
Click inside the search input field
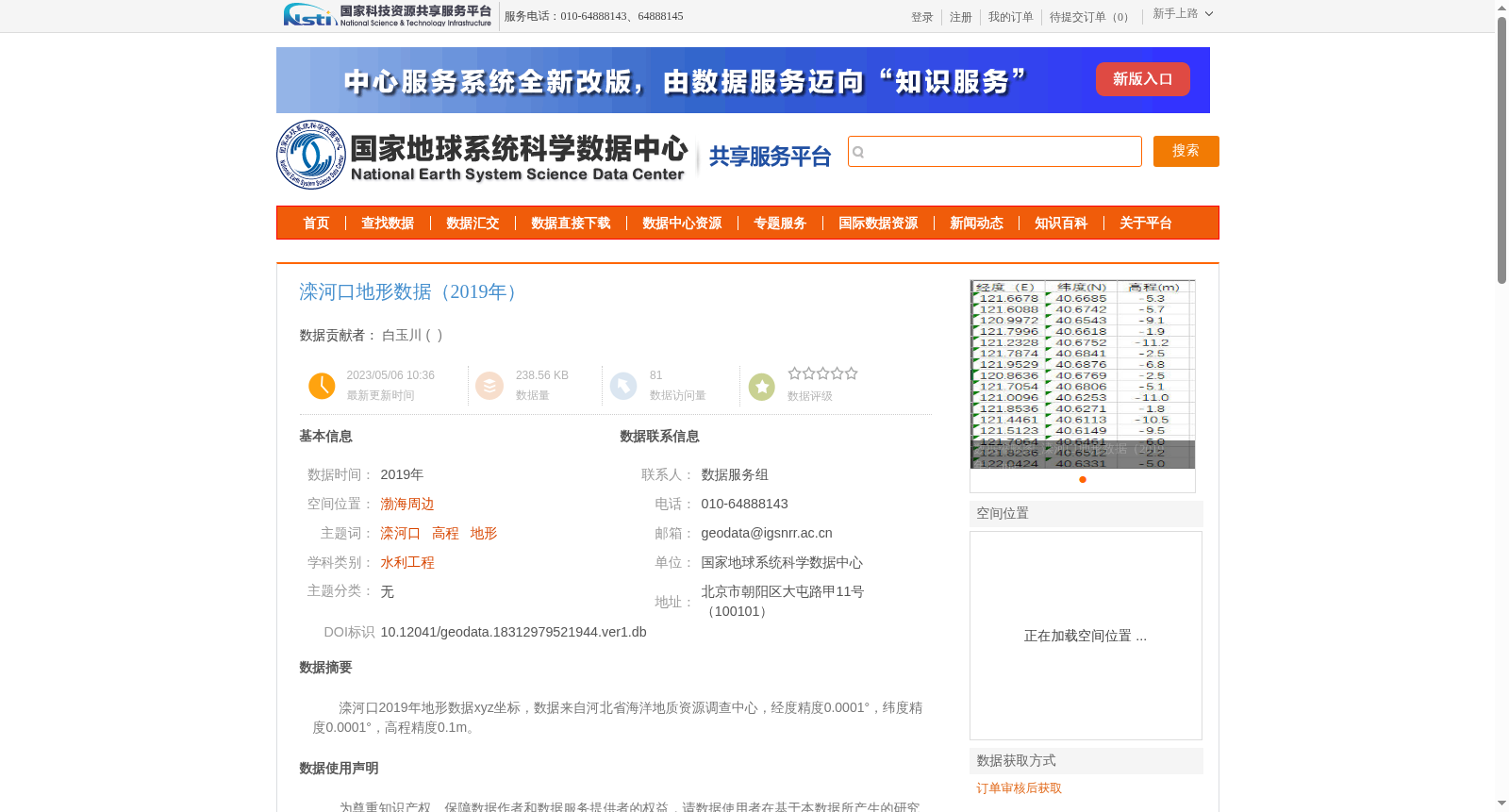[x=995, y=152]
